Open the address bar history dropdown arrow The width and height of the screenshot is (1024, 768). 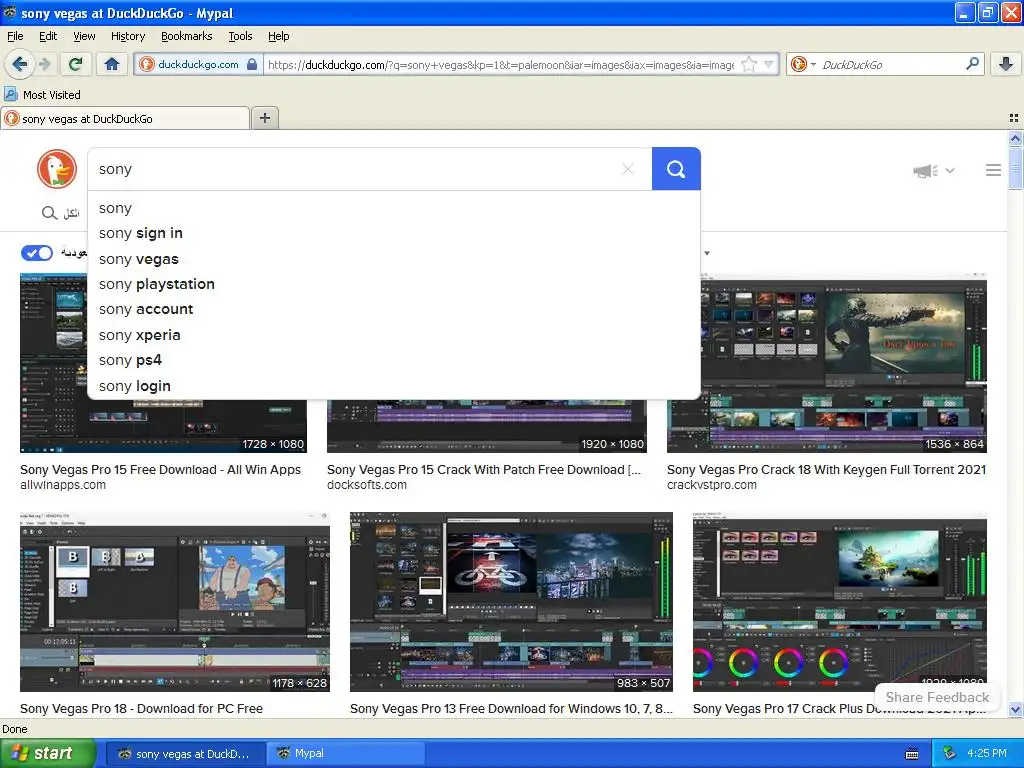[769, 64]
